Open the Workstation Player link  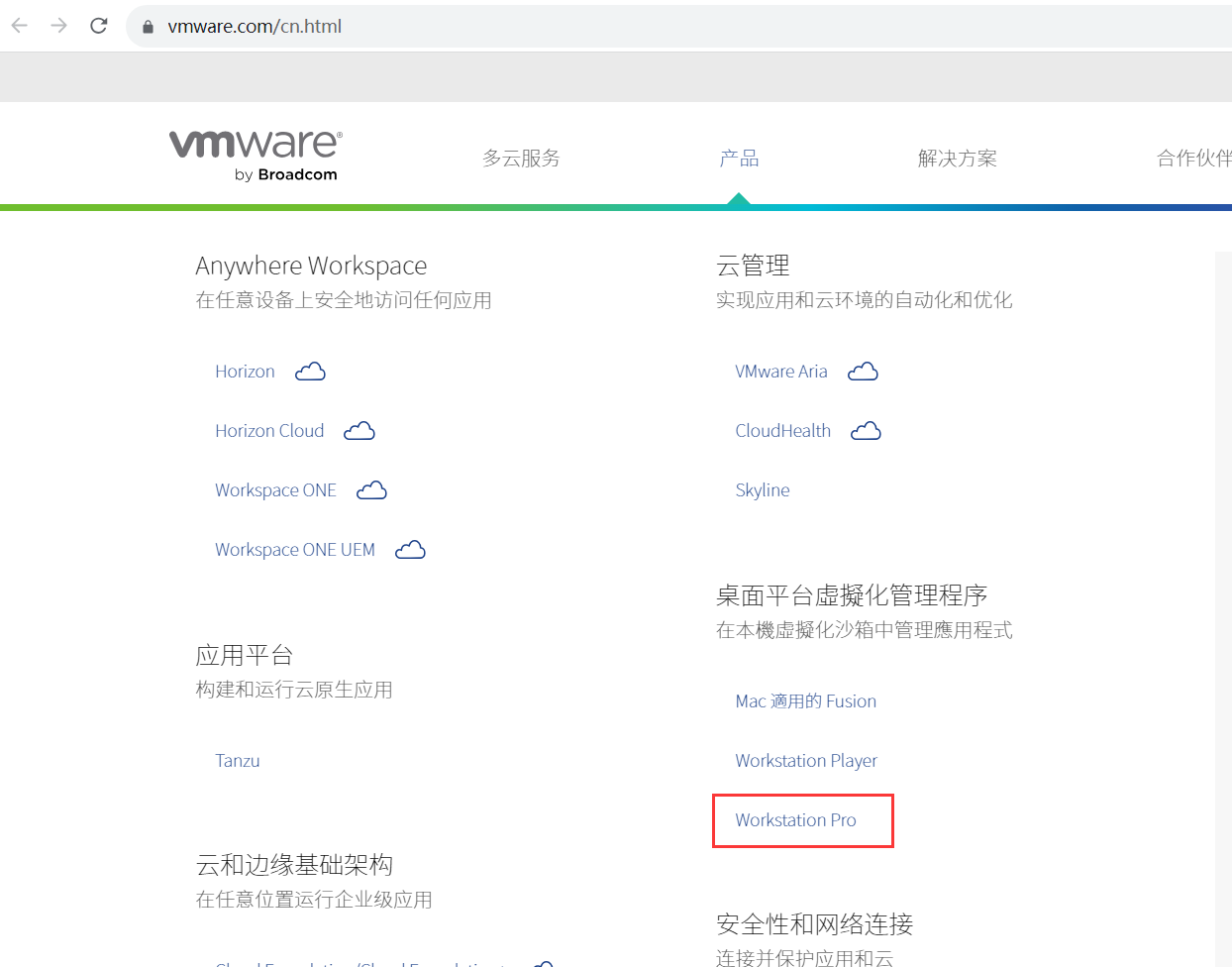(806, 761)
